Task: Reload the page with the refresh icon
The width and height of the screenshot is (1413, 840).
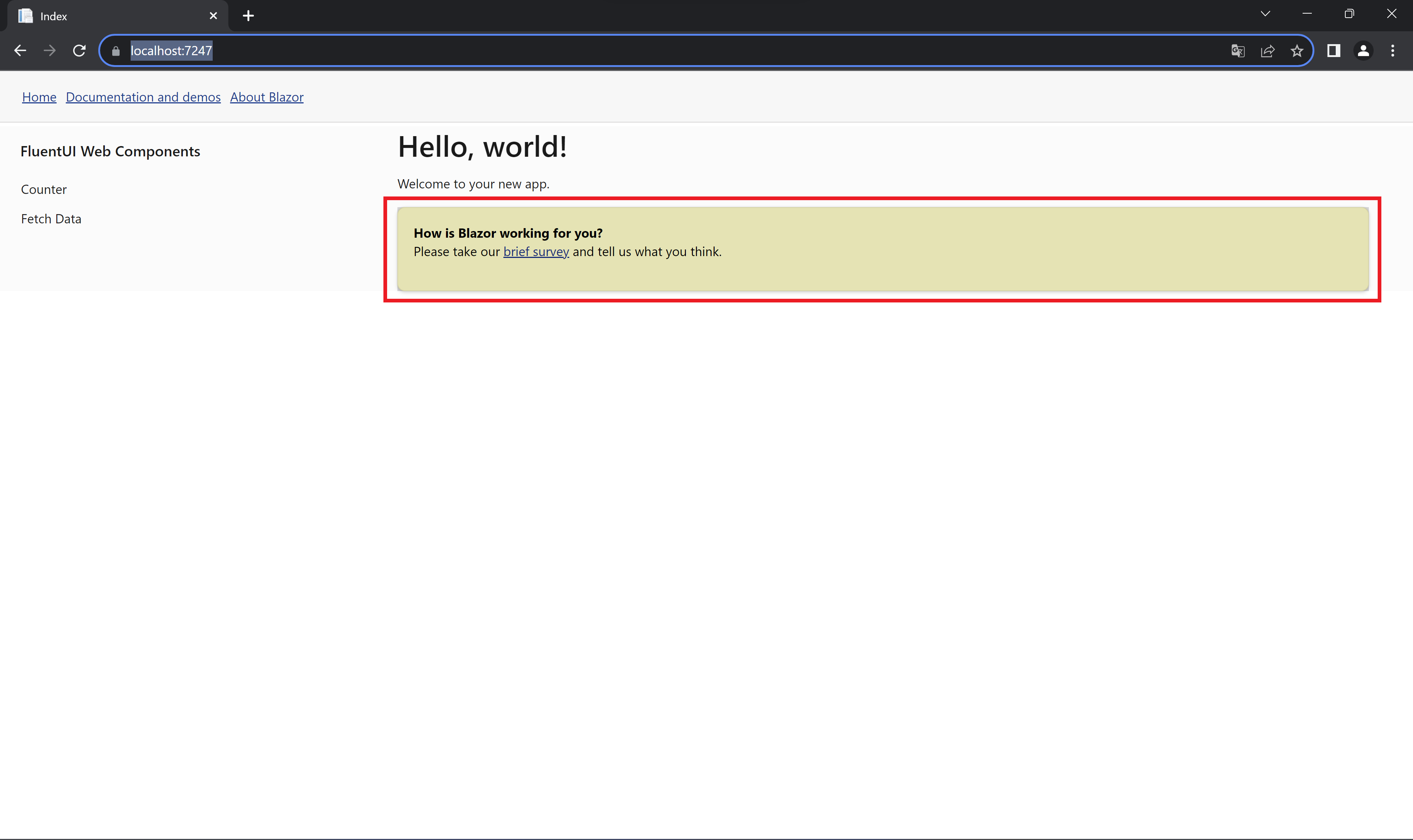Action: (x=79, y=50)
